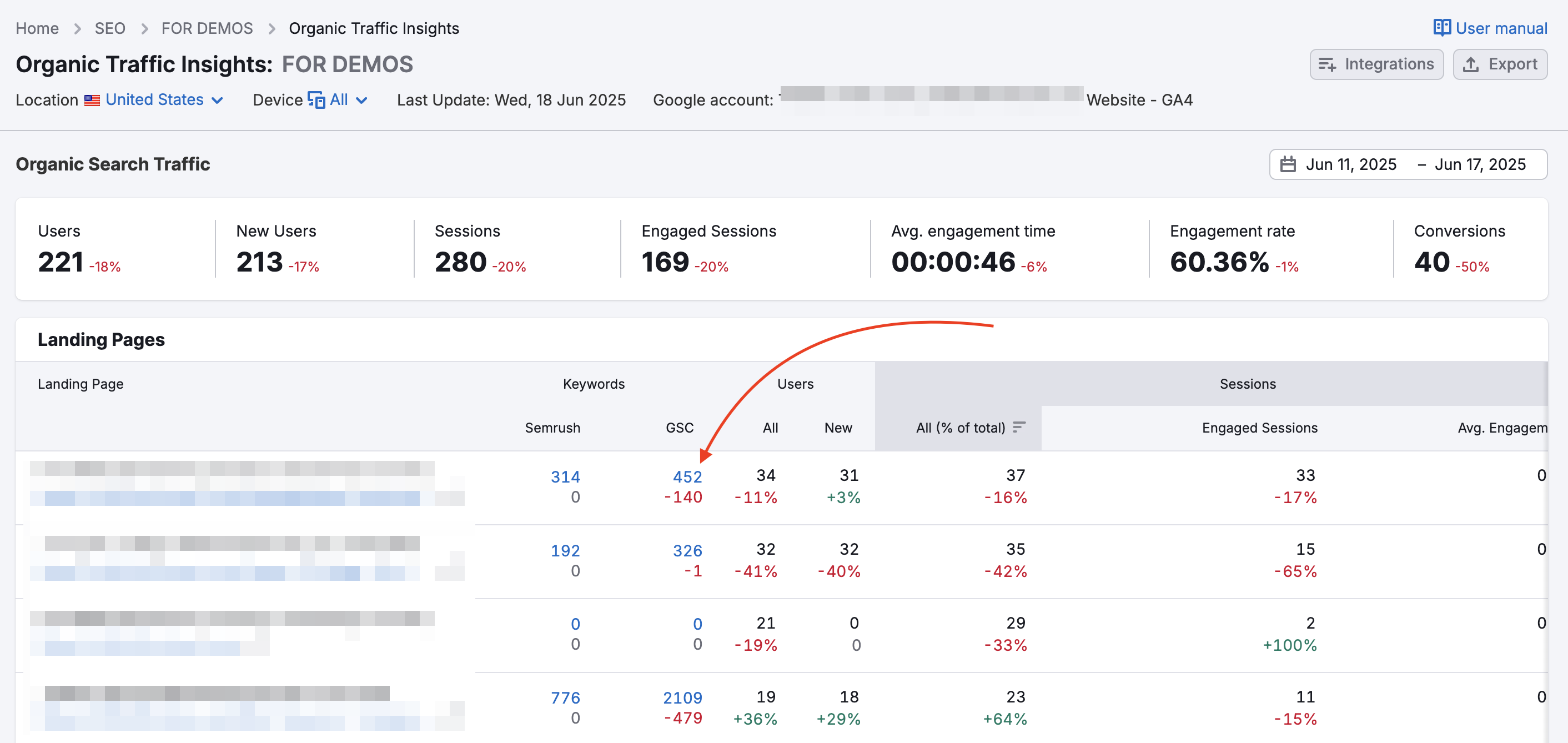
Task: Click the 776 Semrush keywords link
Action: coord(565,697)
